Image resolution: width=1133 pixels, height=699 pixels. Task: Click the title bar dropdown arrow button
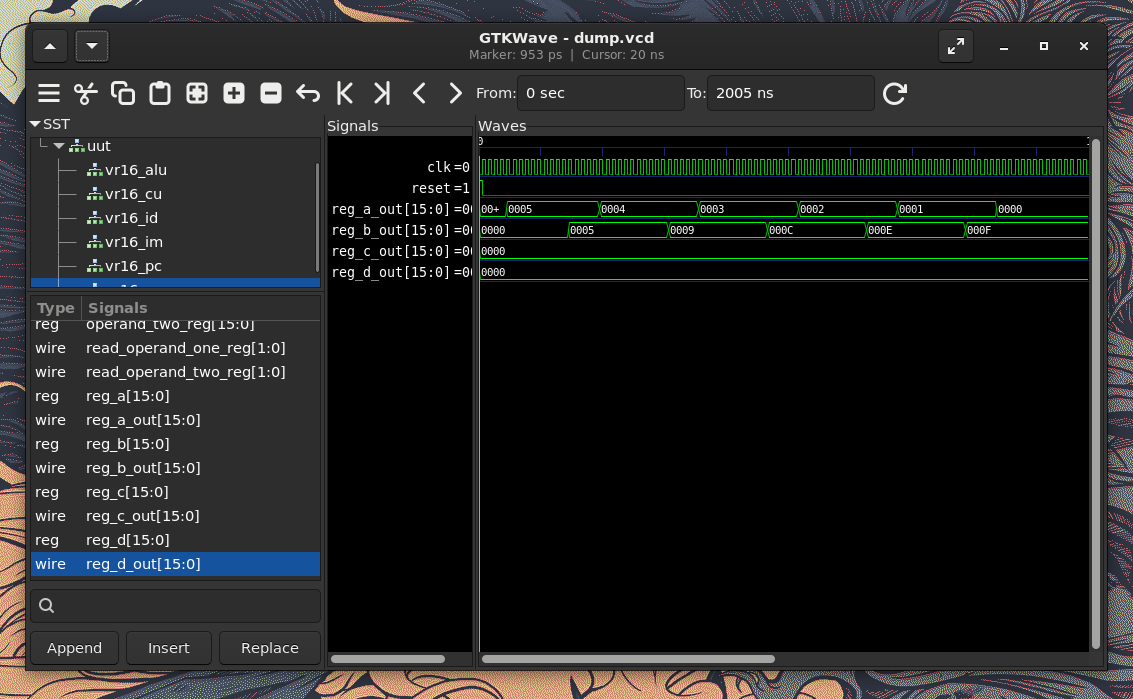point(92,47)
